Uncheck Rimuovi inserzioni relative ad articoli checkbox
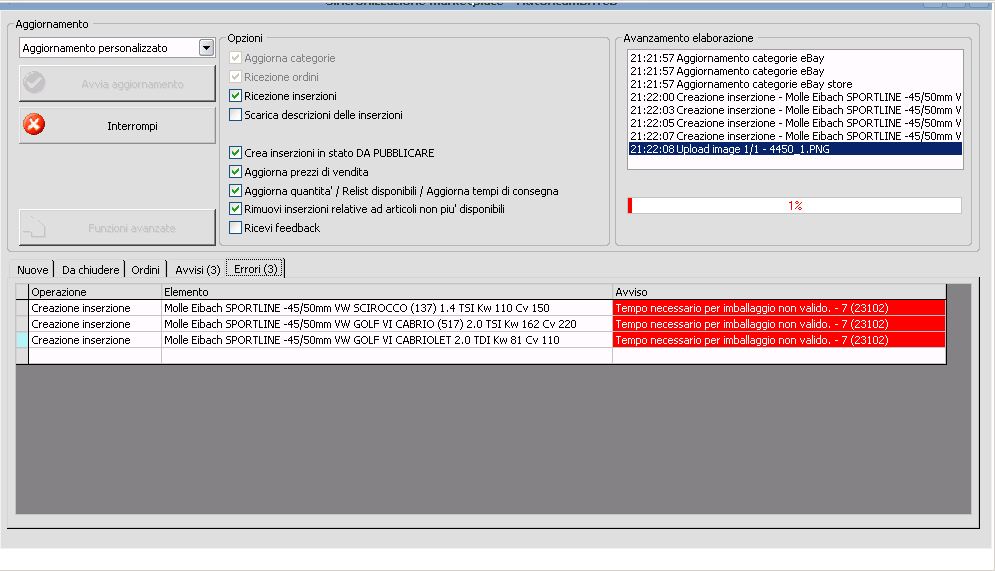 235,209
